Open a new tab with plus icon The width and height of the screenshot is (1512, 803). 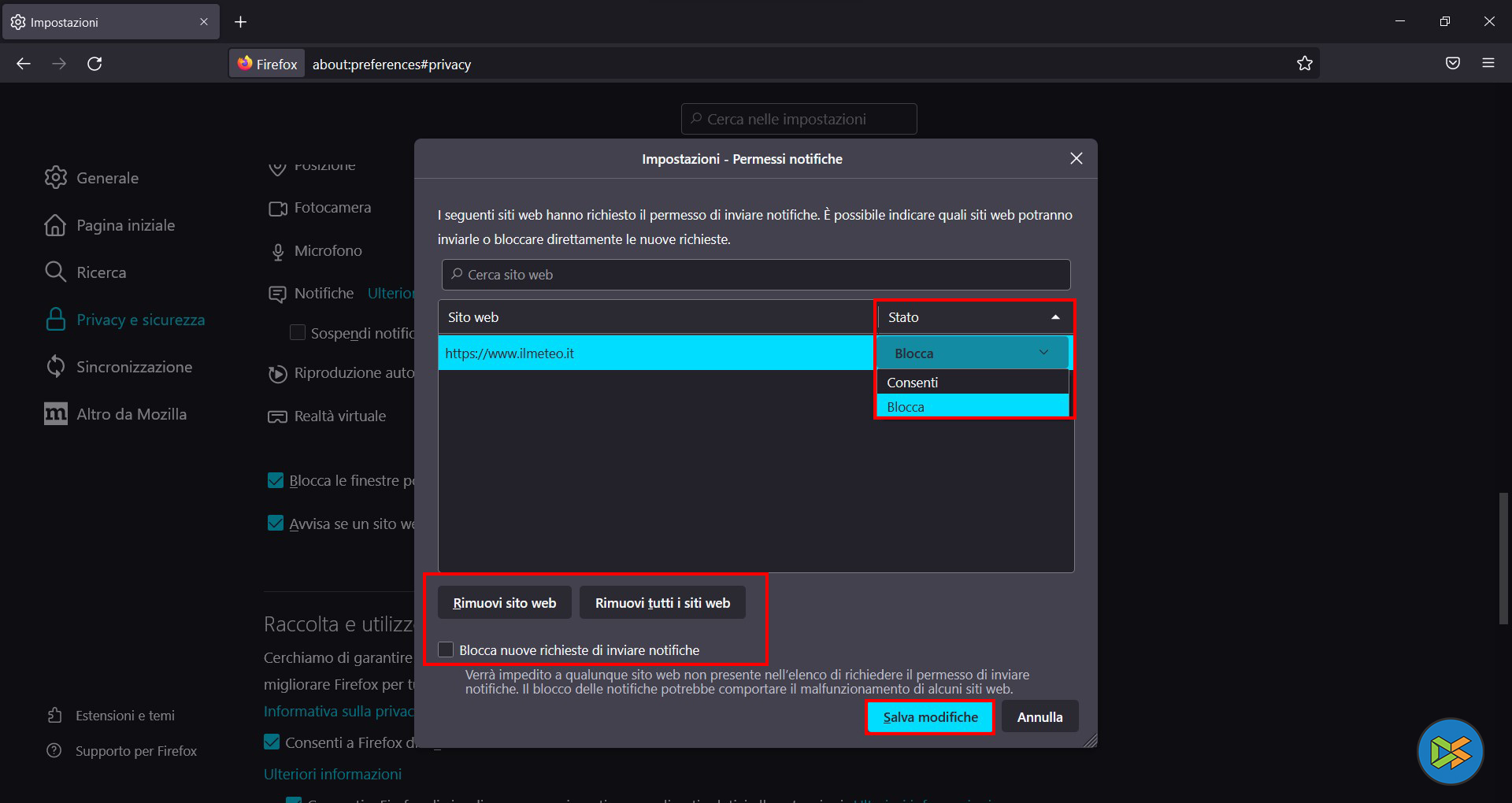point(241,22)
